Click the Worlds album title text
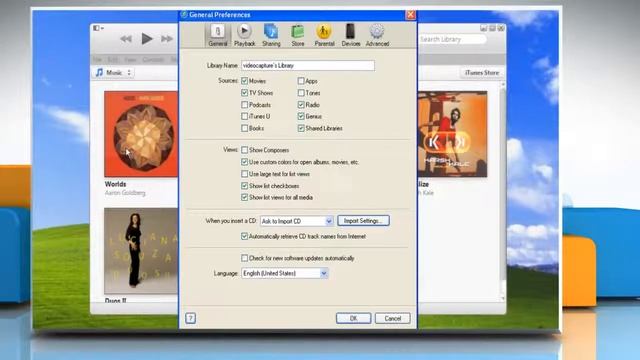Viewport: 640px width, 360px height. pos(116,184)
